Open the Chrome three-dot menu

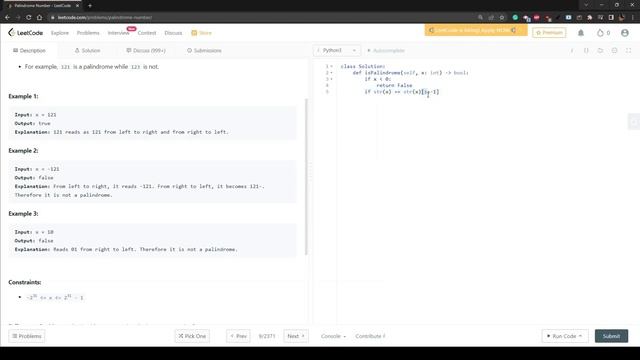(x=633, y=18)
